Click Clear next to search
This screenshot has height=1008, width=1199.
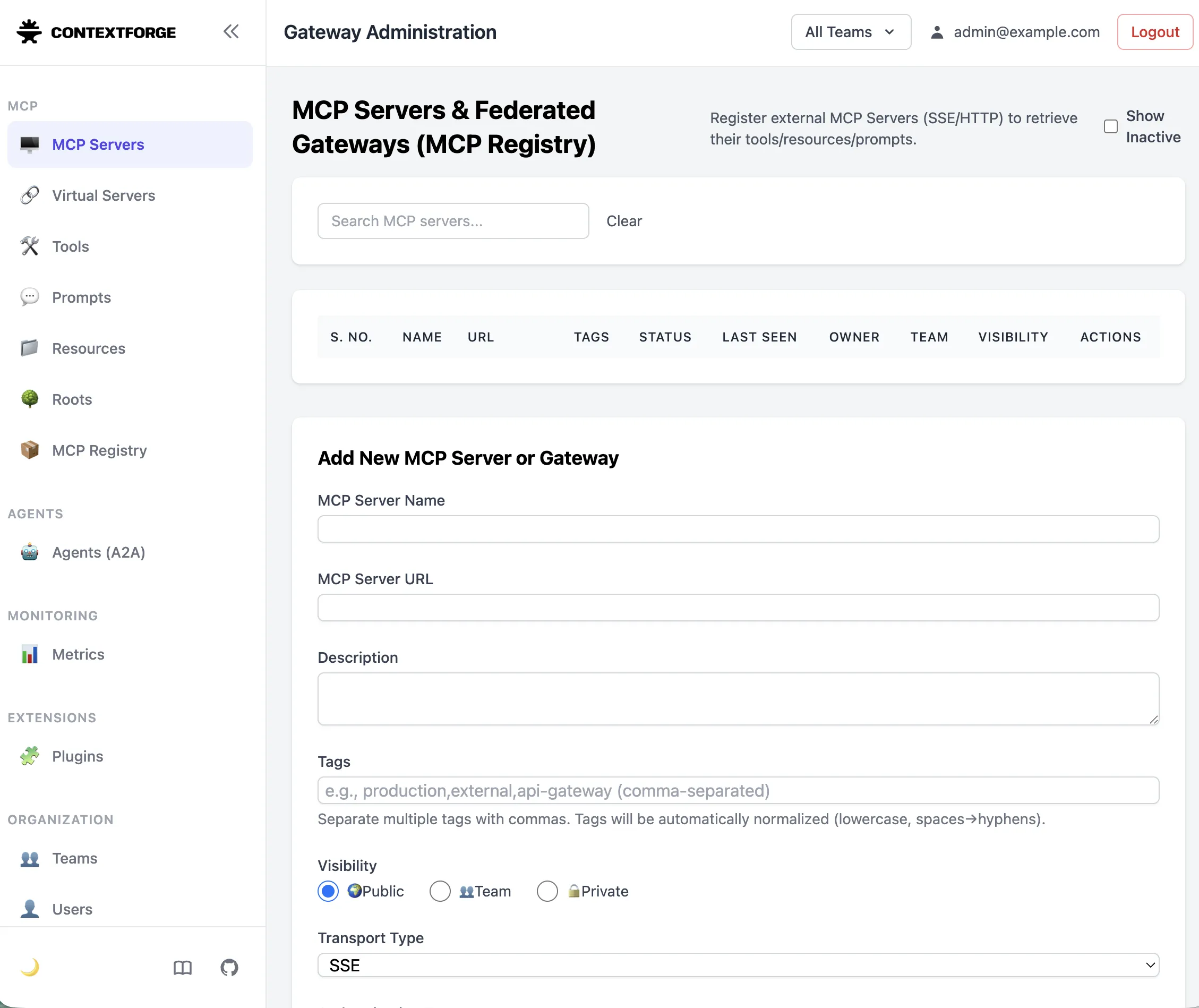(x=624, y=221)
